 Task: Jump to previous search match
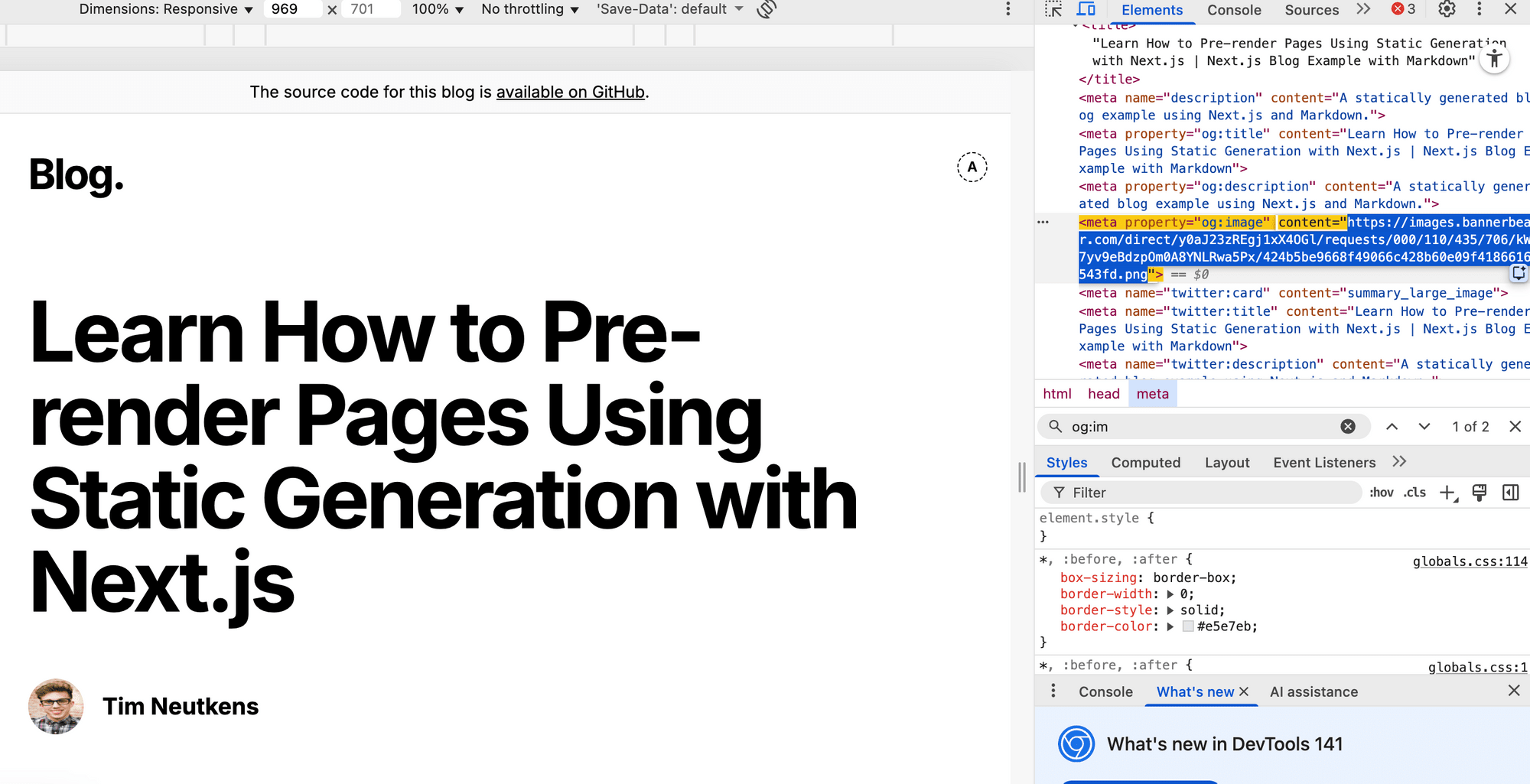tap(1392, 427)
